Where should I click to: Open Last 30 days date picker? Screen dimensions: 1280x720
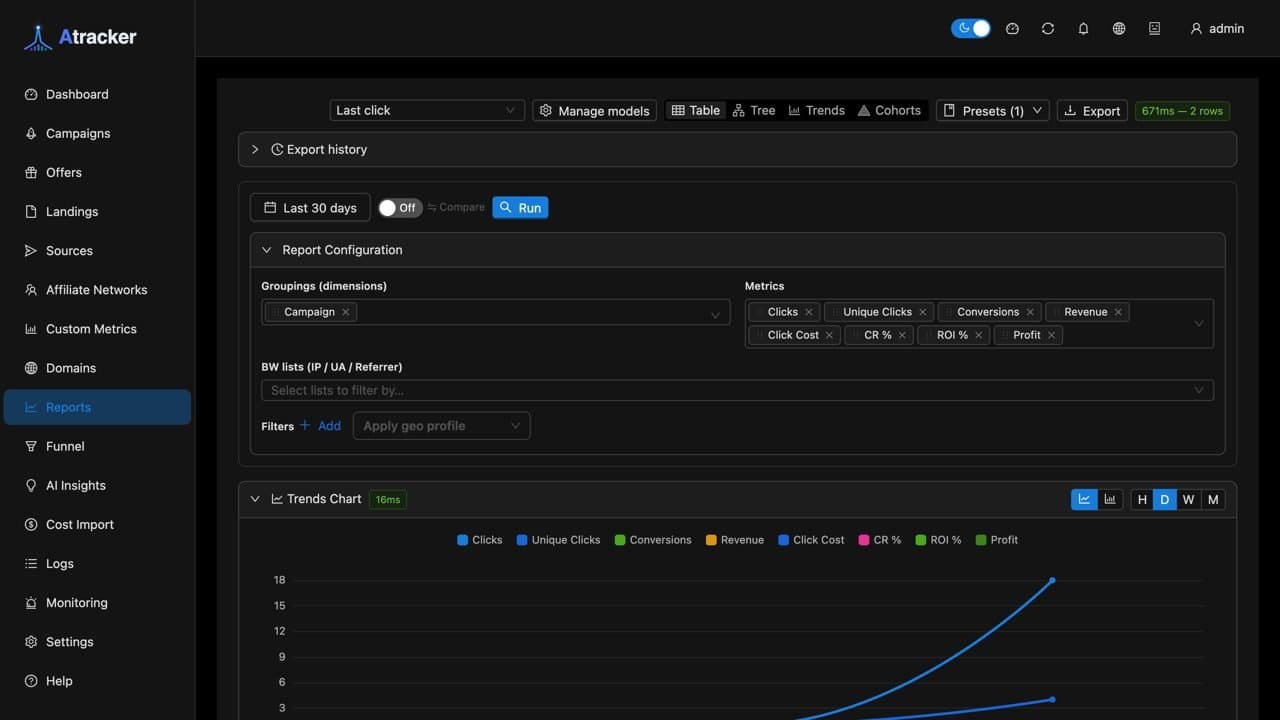click(310, 207)
